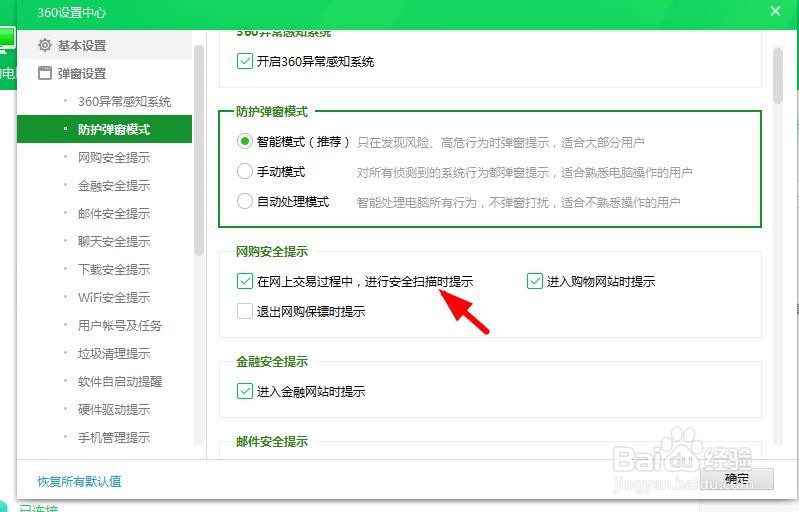
Task: Go to 网购安全提示 in sidebar
Action: (114, 157)
